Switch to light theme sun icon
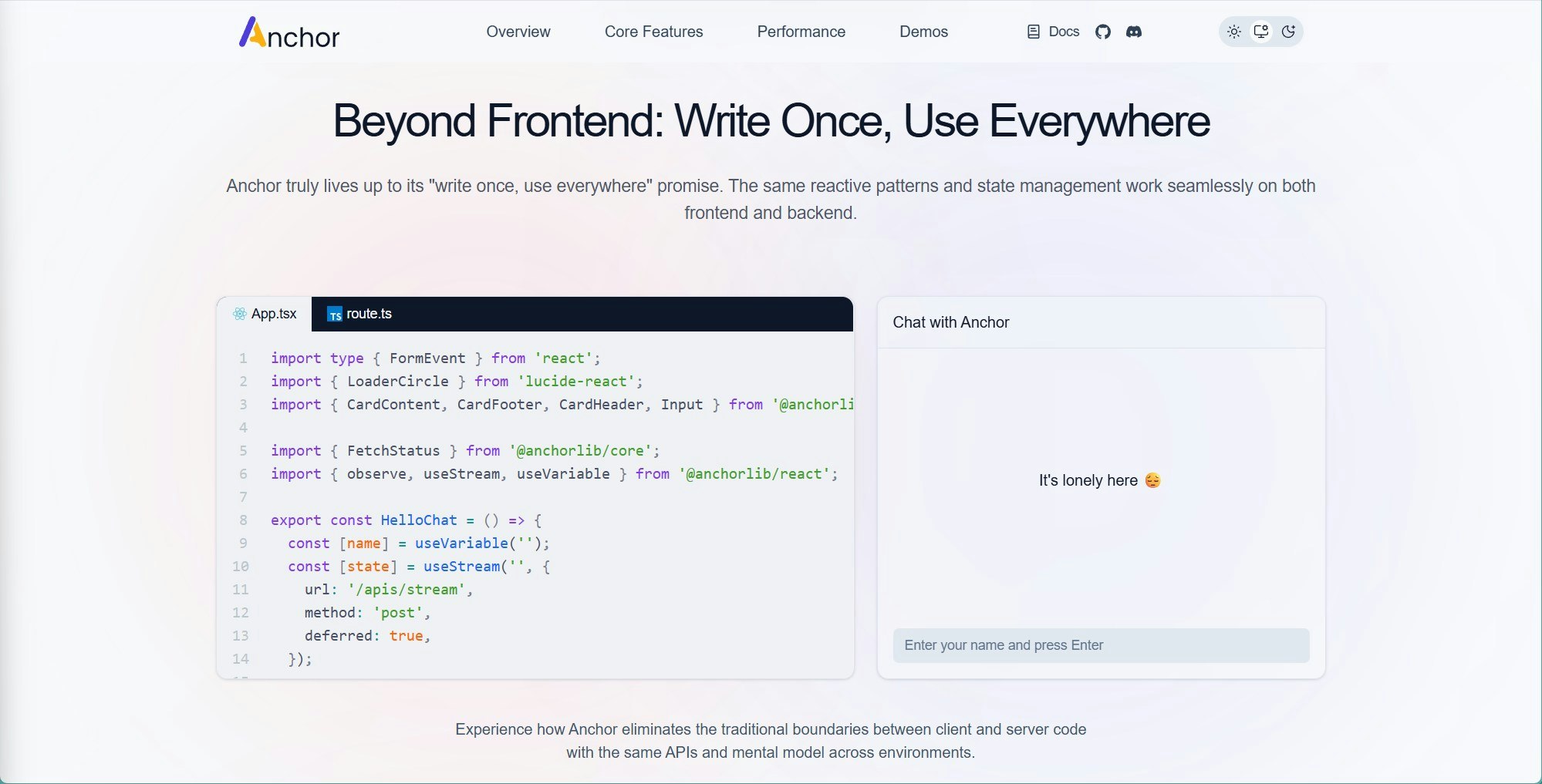This screenshot has width=1542, height=784. point(1234,32)
